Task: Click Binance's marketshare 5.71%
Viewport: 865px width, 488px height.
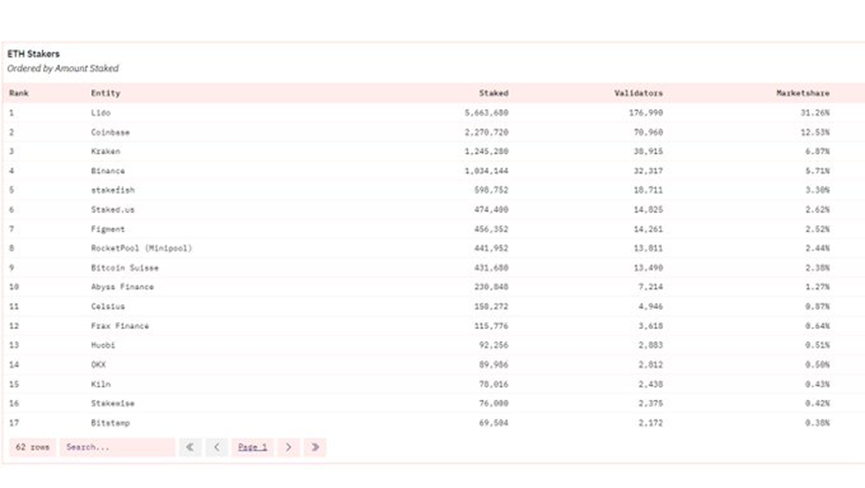Action: click(817, 171)
